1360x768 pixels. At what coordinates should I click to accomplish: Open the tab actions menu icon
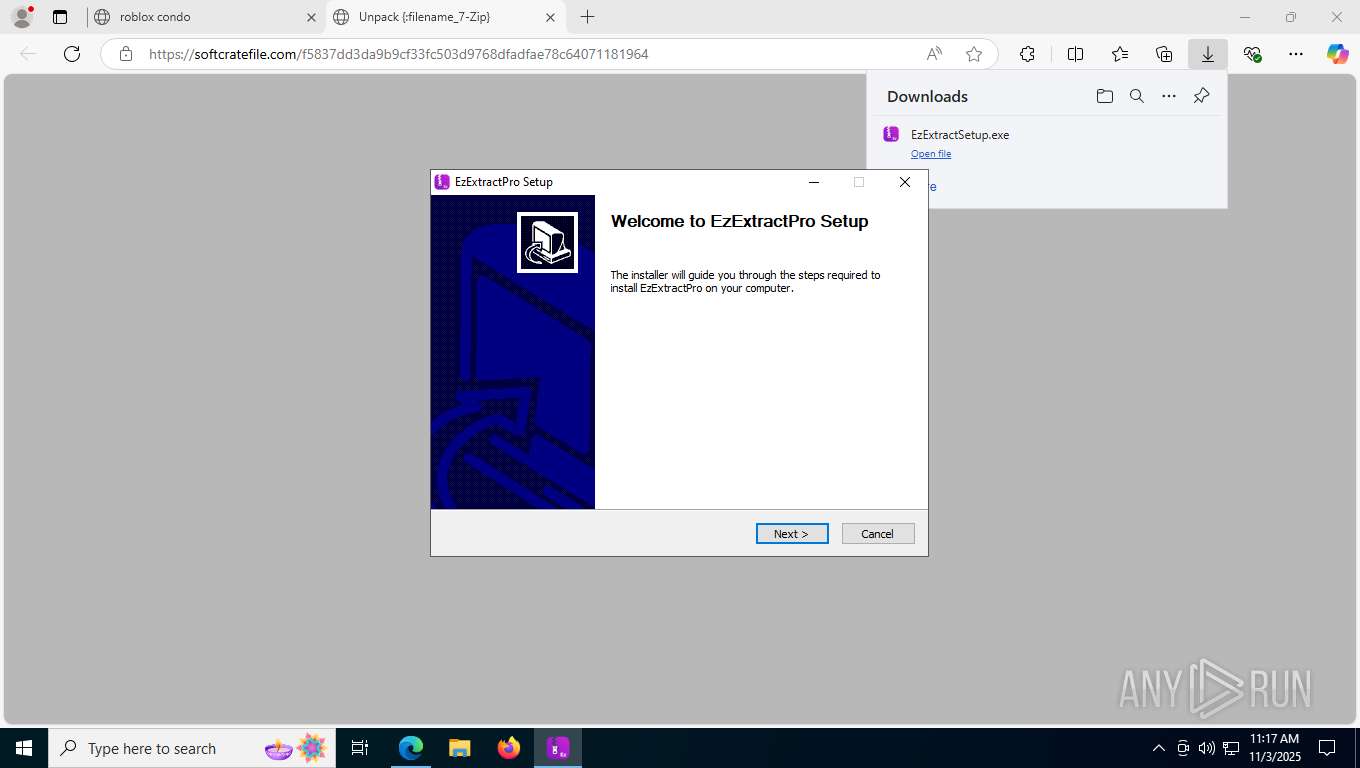[60, 17]
